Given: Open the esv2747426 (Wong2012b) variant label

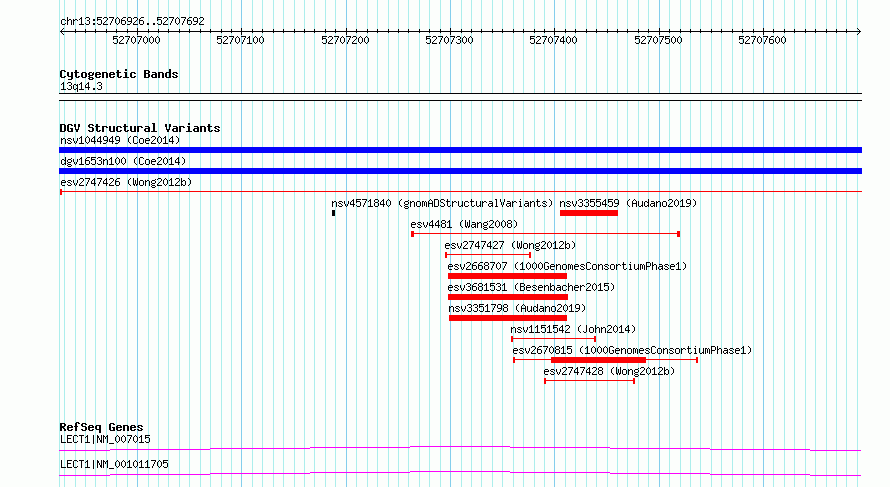Looking at the screenshot, I should [x=126, y=182].
